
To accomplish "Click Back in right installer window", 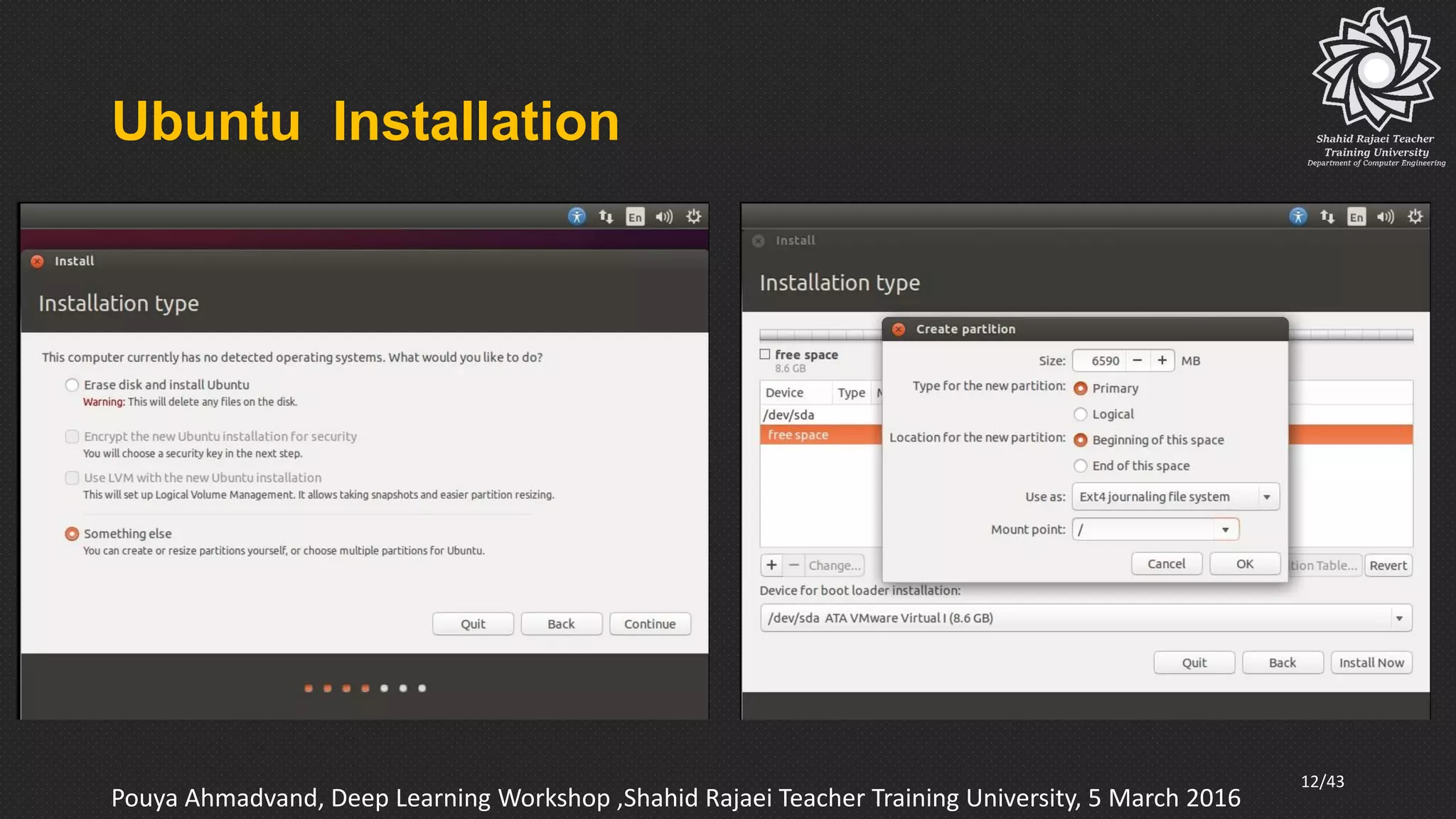I will click(1283, 663).
